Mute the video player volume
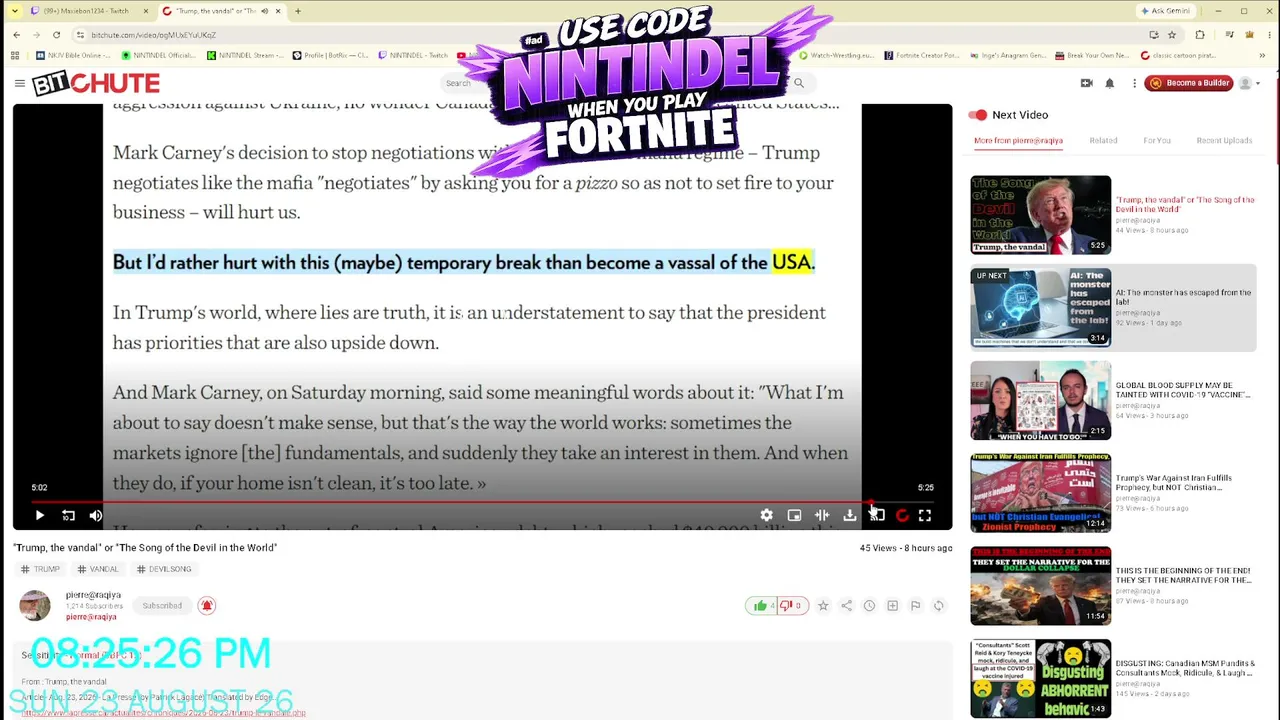The width and height of the screenshot is (1280, 720). tap(96, 516)
